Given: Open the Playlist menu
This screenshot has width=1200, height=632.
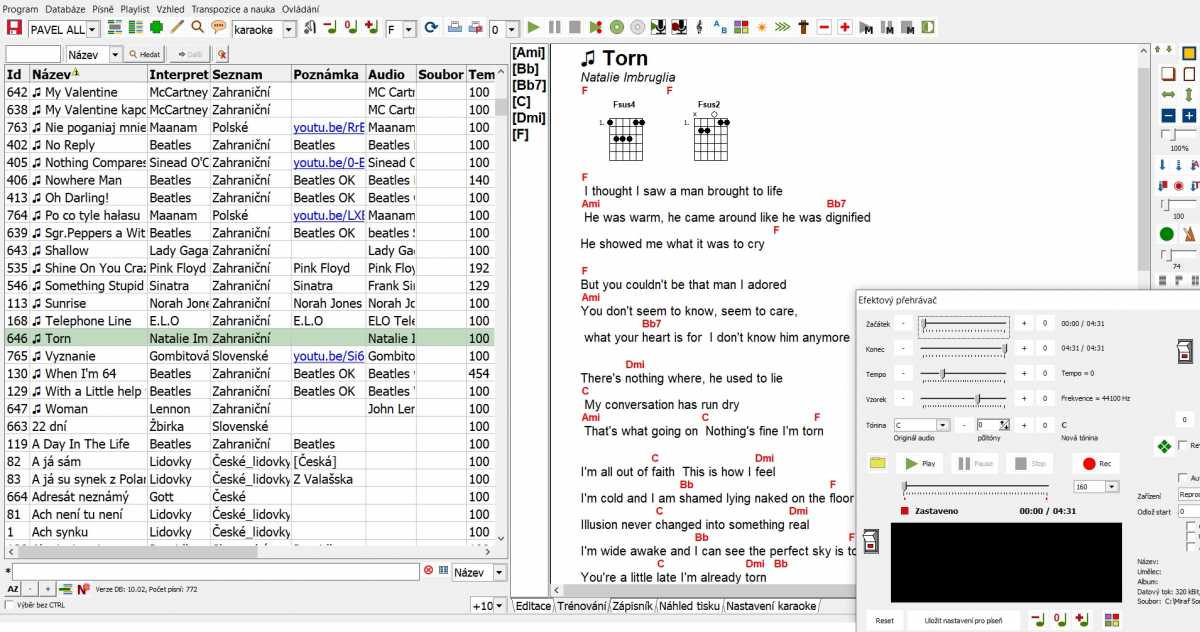Looking at the screenshot, I should 134,8.
